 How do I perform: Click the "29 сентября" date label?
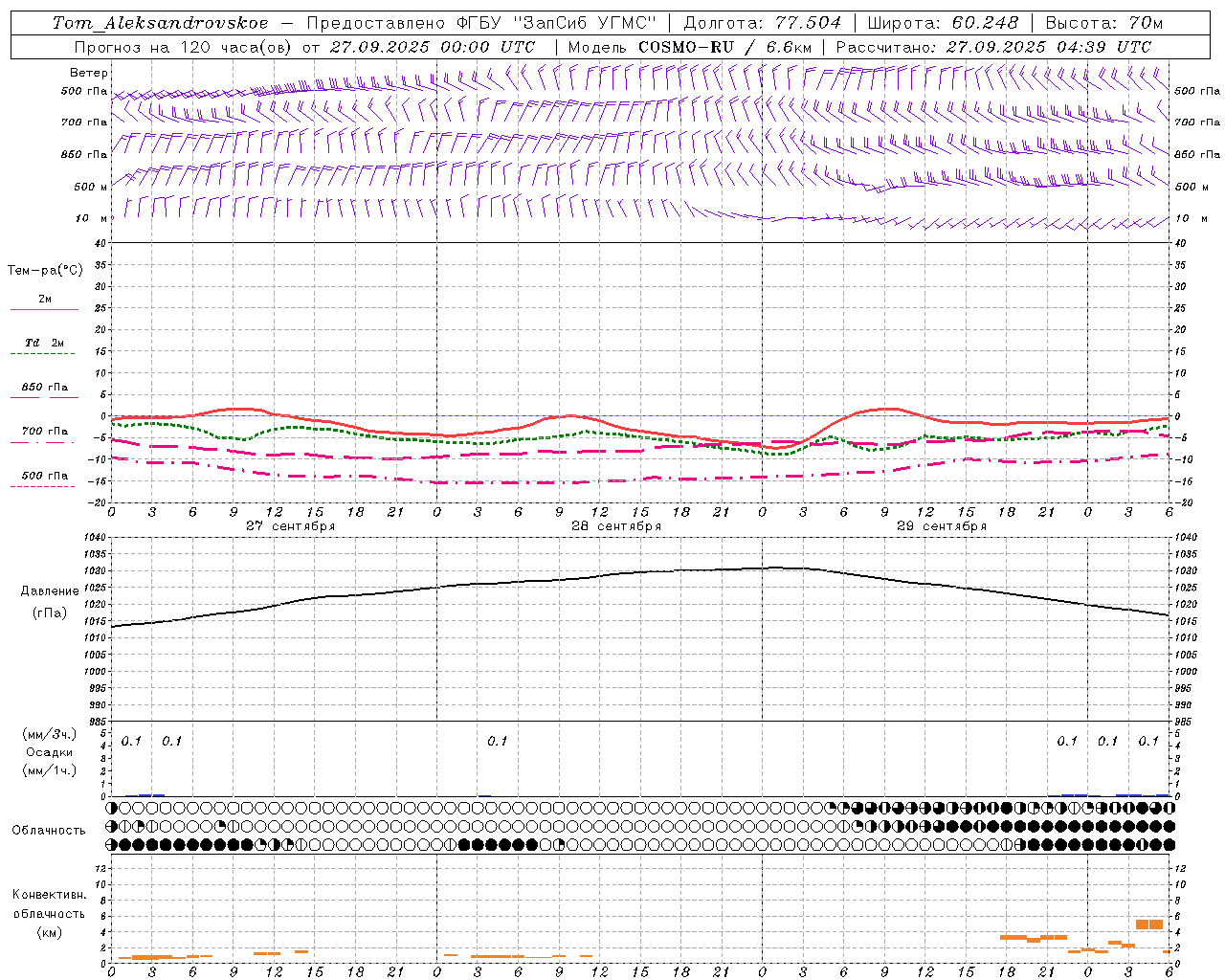[x=941, y=526]
